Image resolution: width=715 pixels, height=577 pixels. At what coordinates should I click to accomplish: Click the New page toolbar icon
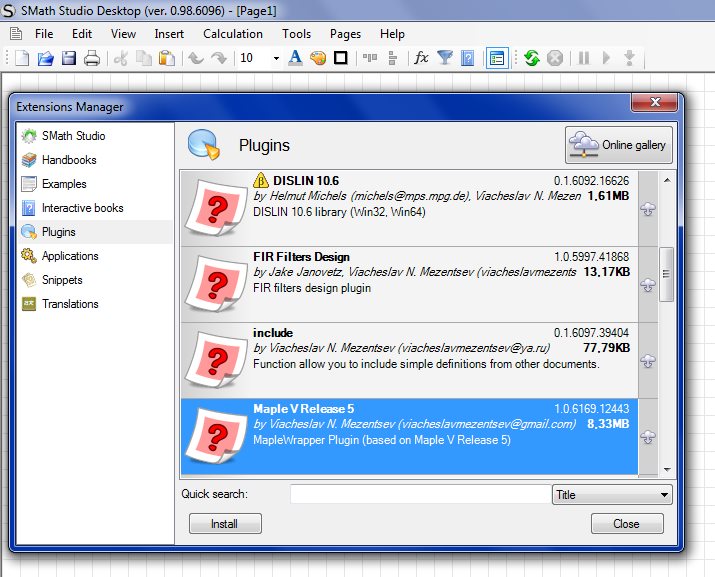(22, 58)
